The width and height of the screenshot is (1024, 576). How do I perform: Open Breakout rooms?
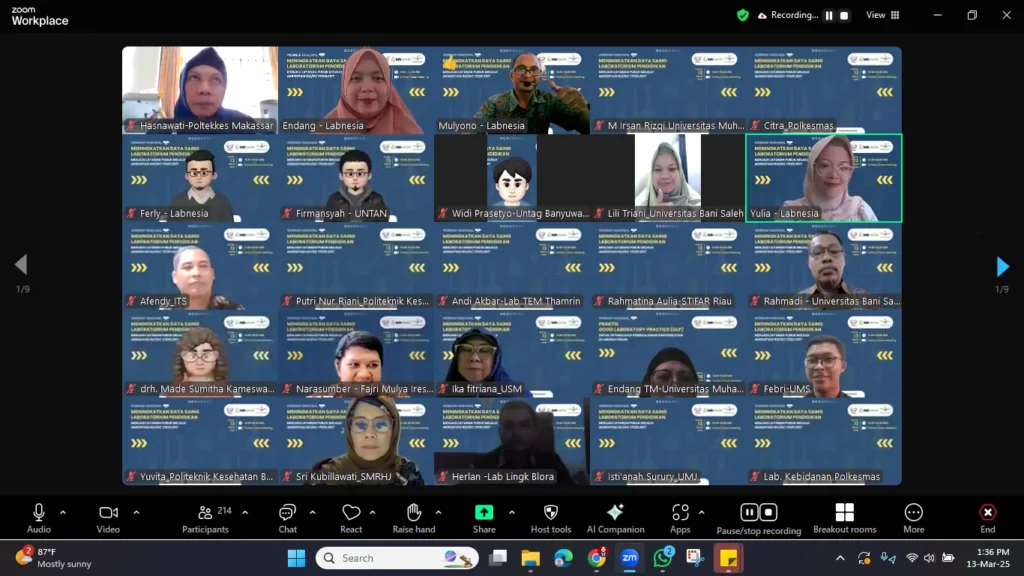click(844, 516)
